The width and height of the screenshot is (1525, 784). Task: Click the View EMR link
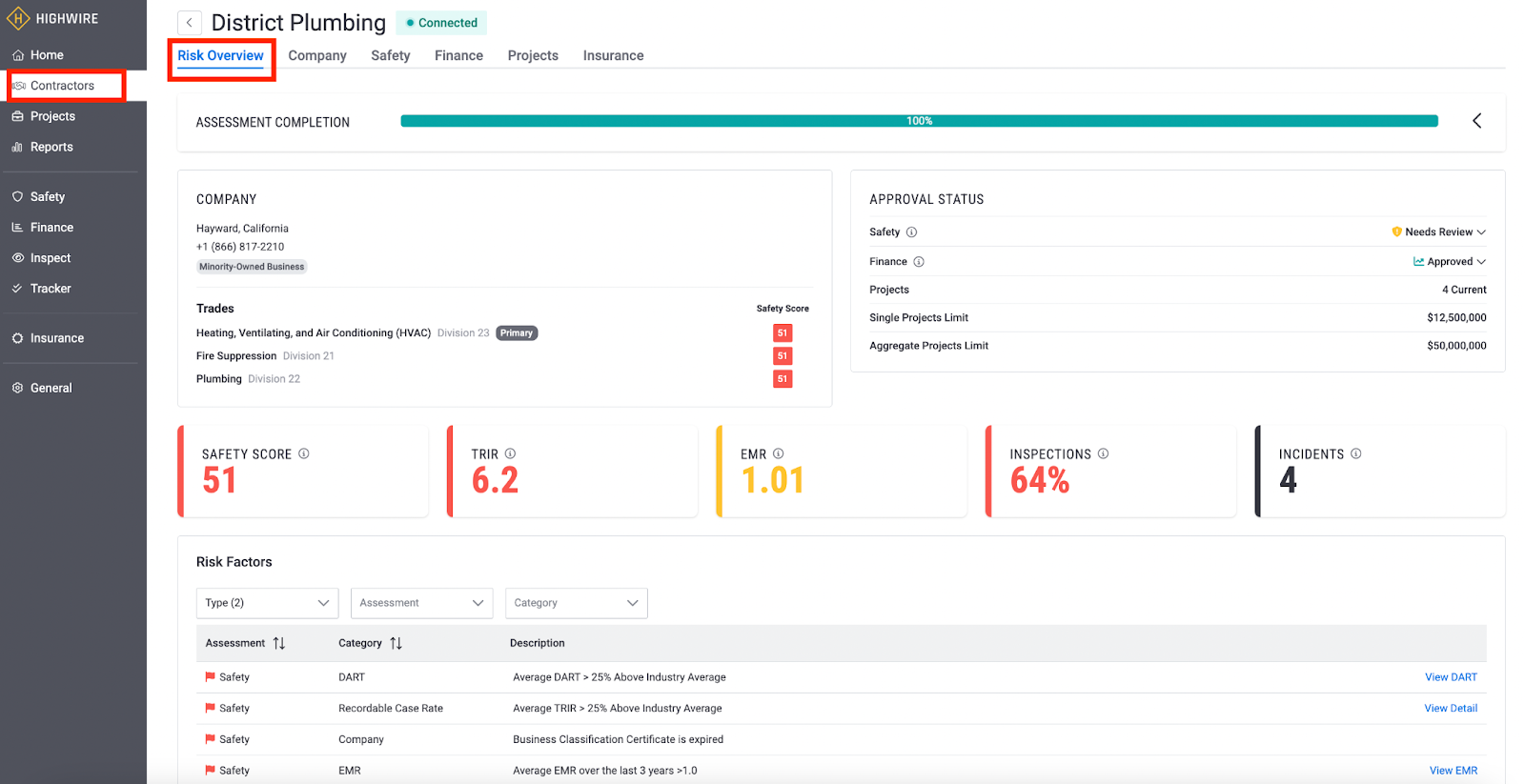(1454, 771)
